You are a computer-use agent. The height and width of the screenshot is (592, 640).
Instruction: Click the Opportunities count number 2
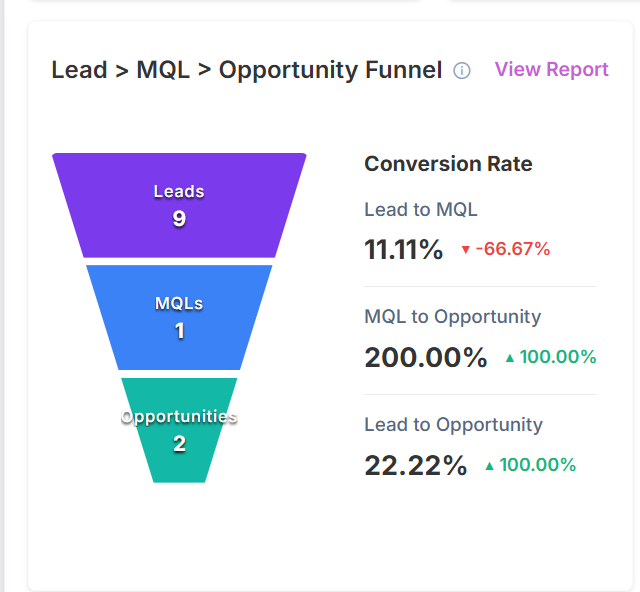pyautogui.click(x=180, y=443)
